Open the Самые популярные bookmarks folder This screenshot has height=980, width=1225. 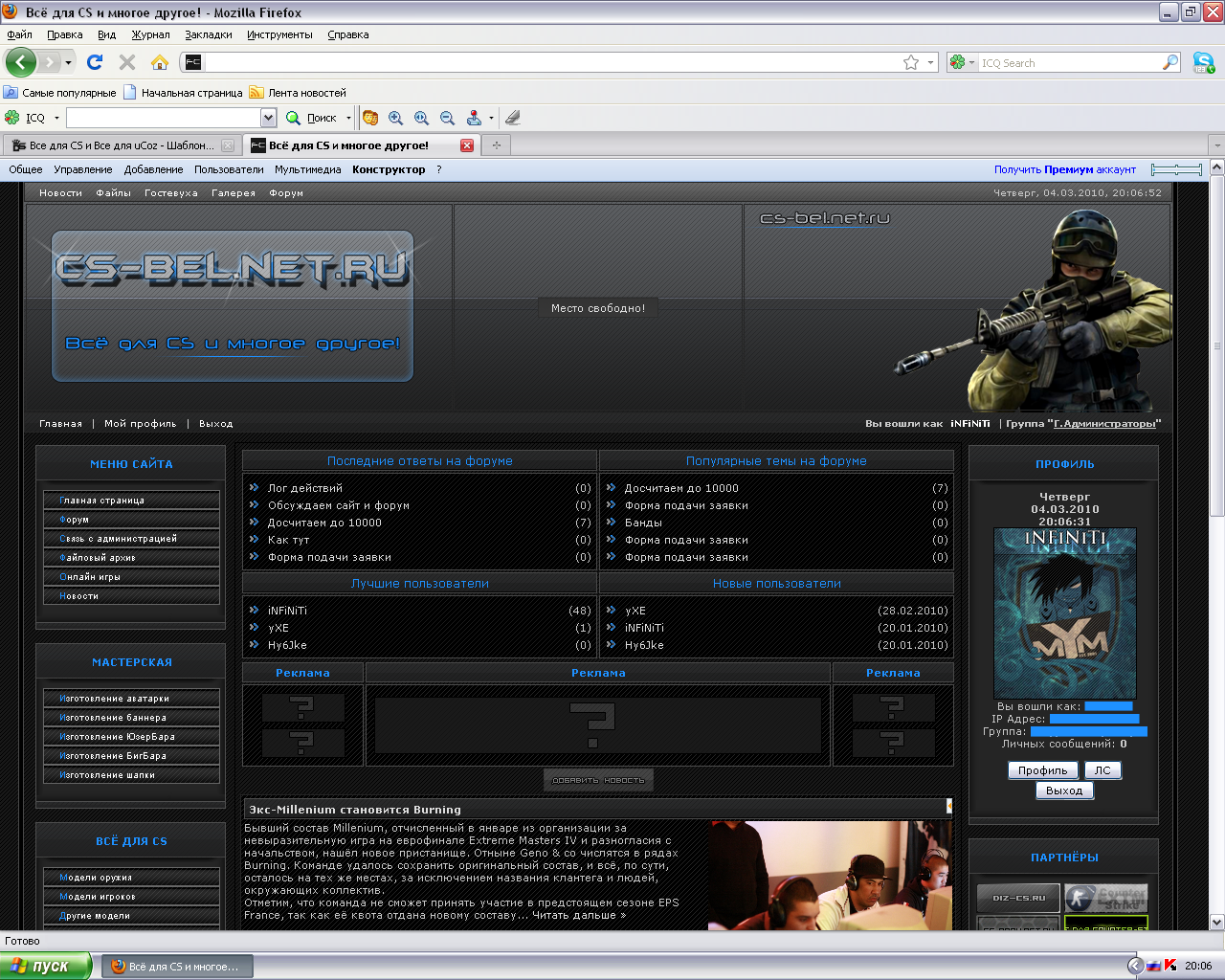pos(59,93)
